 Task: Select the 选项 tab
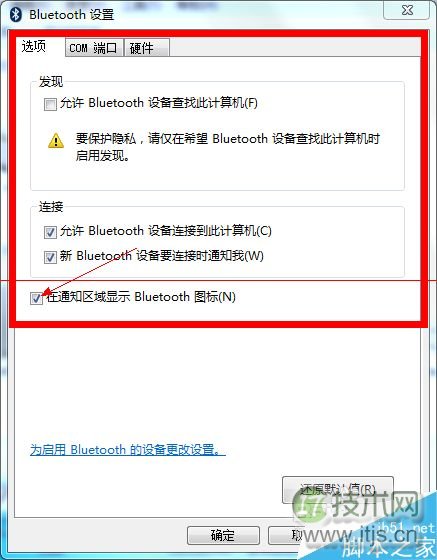[x=34, y=46]
